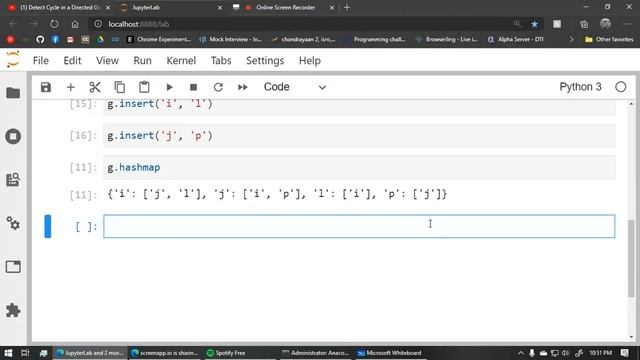The height and width of the screenshot is (360, 640).
Task: Bookmark page with the star icon
Action: click(534, 24)
